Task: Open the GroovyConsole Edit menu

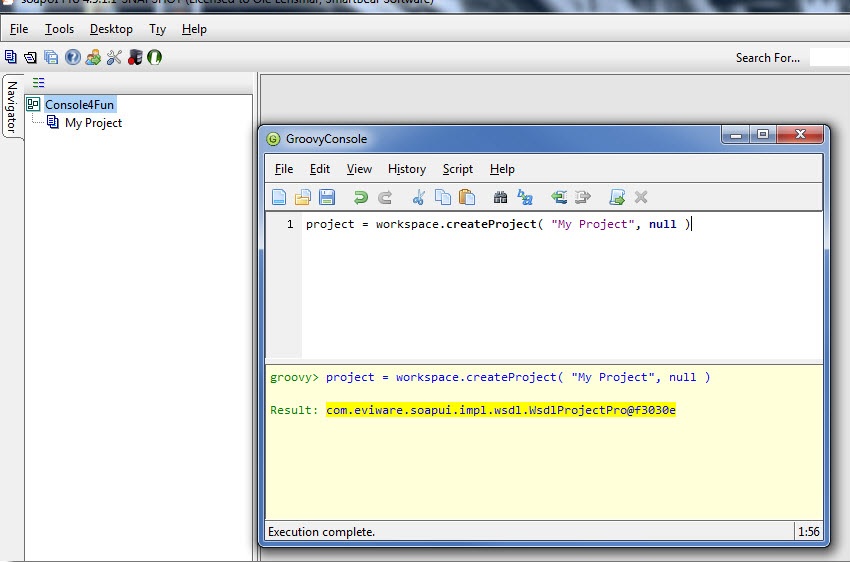Action: (320, 169)
